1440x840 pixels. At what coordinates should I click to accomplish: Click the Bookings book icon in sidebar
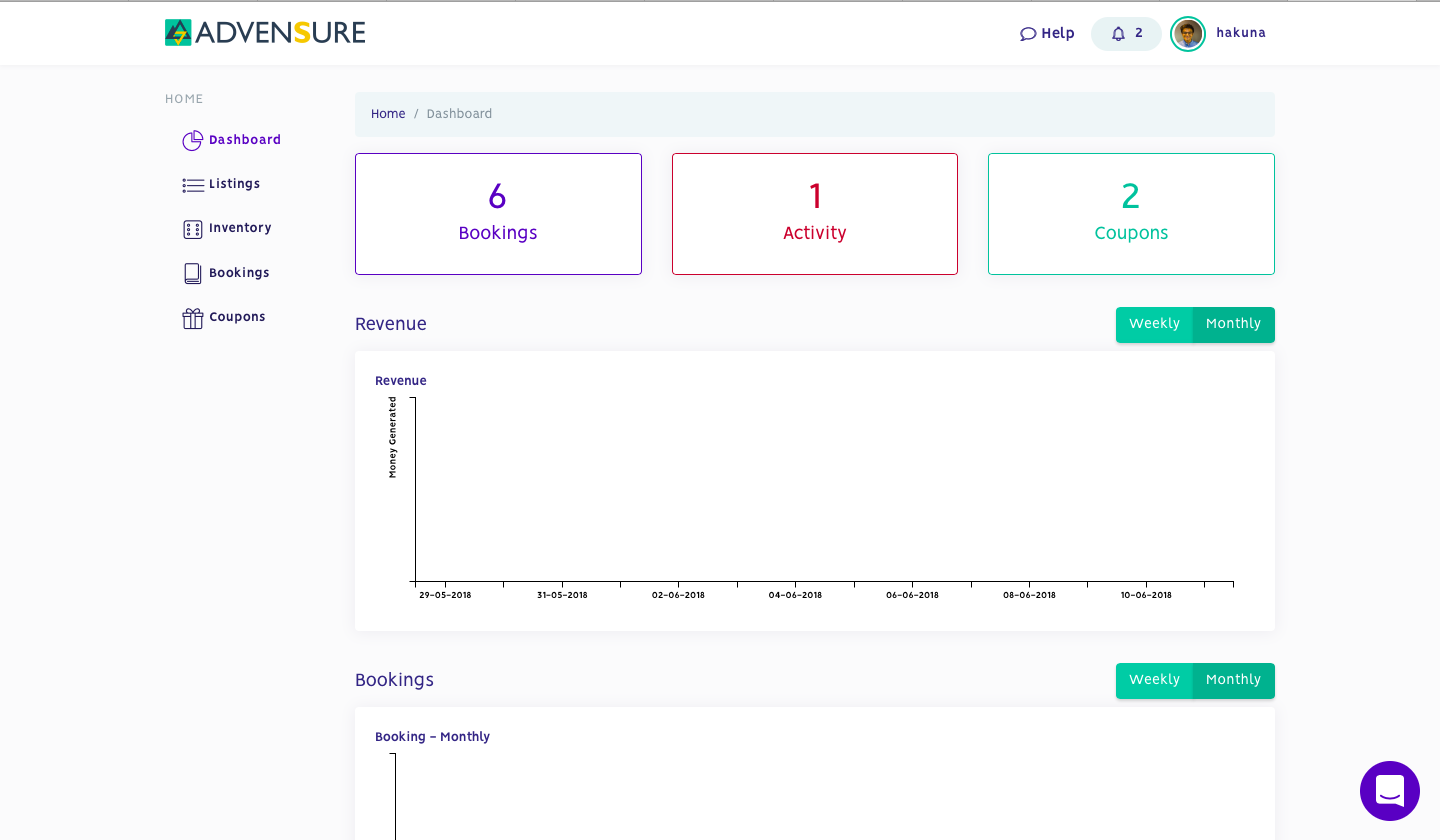point(193,273)
